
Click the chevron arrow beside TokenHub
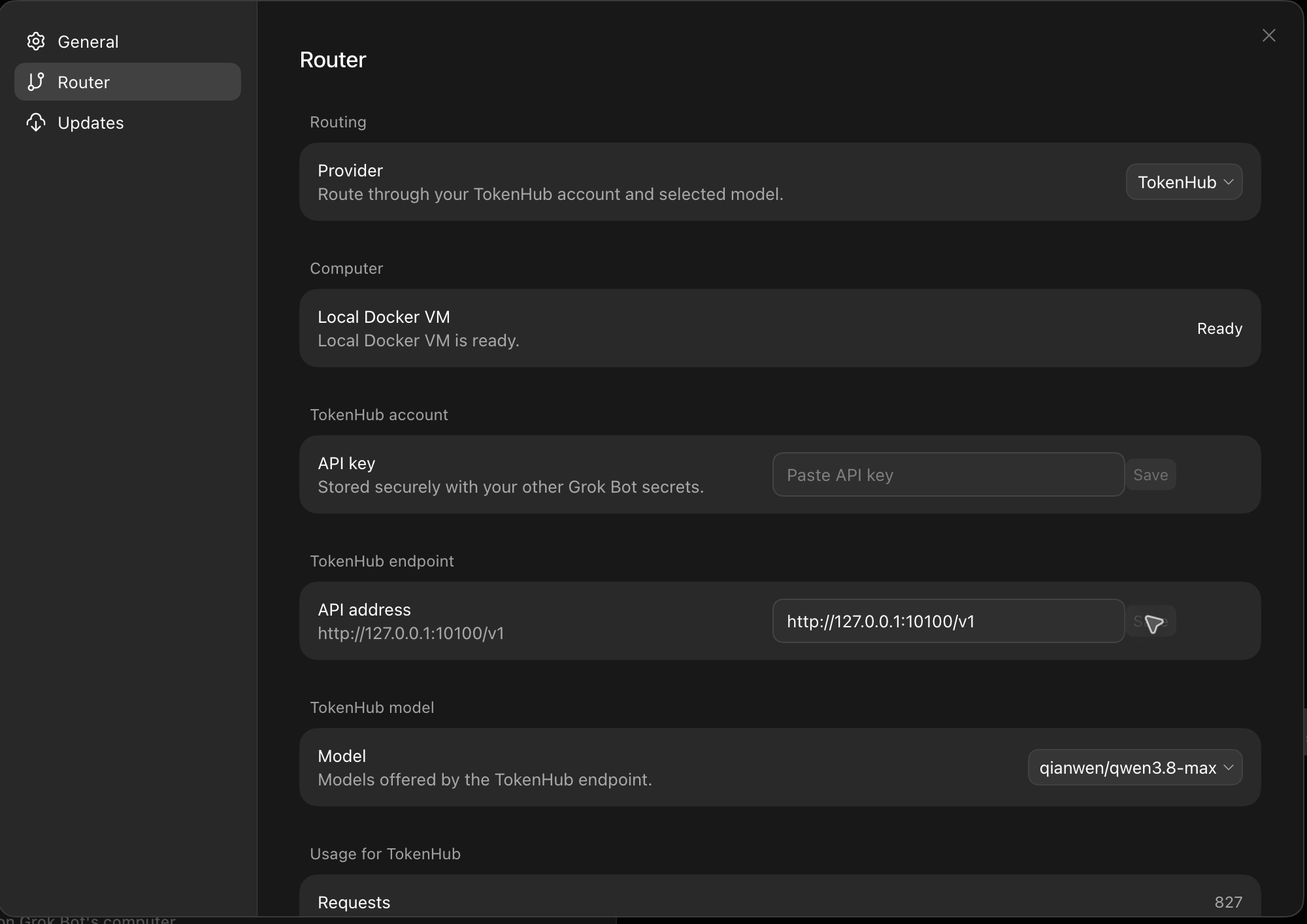[1229, 182]
